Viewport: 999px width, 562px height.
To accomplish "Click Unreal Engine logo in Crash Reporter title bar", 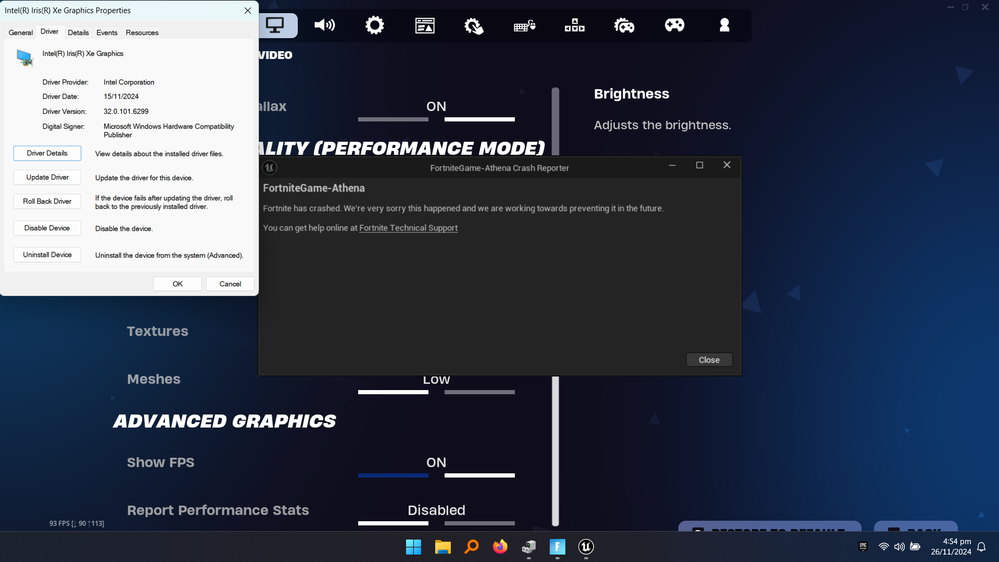I will click(270, 168).
